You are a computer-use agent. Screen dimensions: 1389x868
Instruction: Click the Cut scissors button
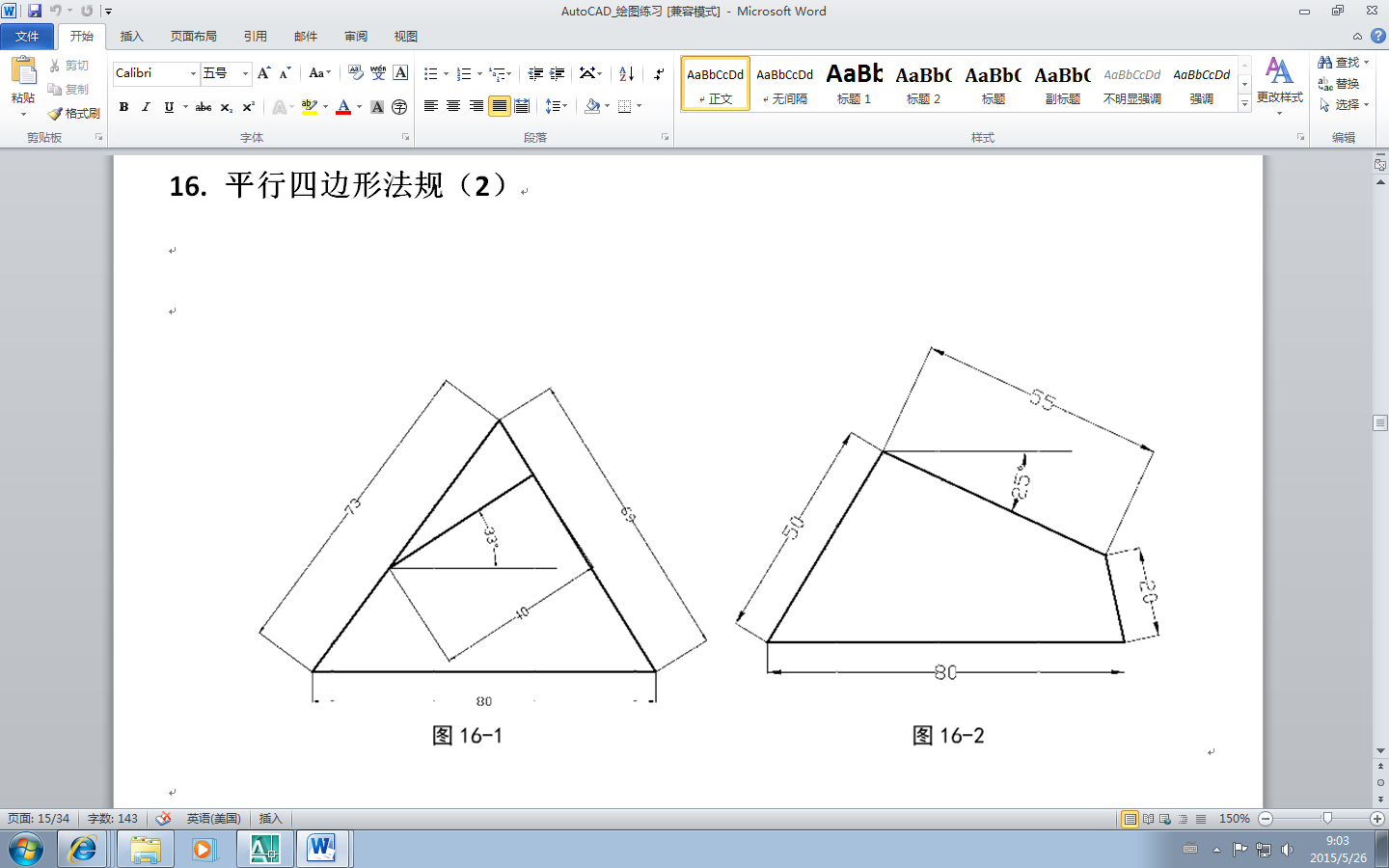(x=68, y=66)
